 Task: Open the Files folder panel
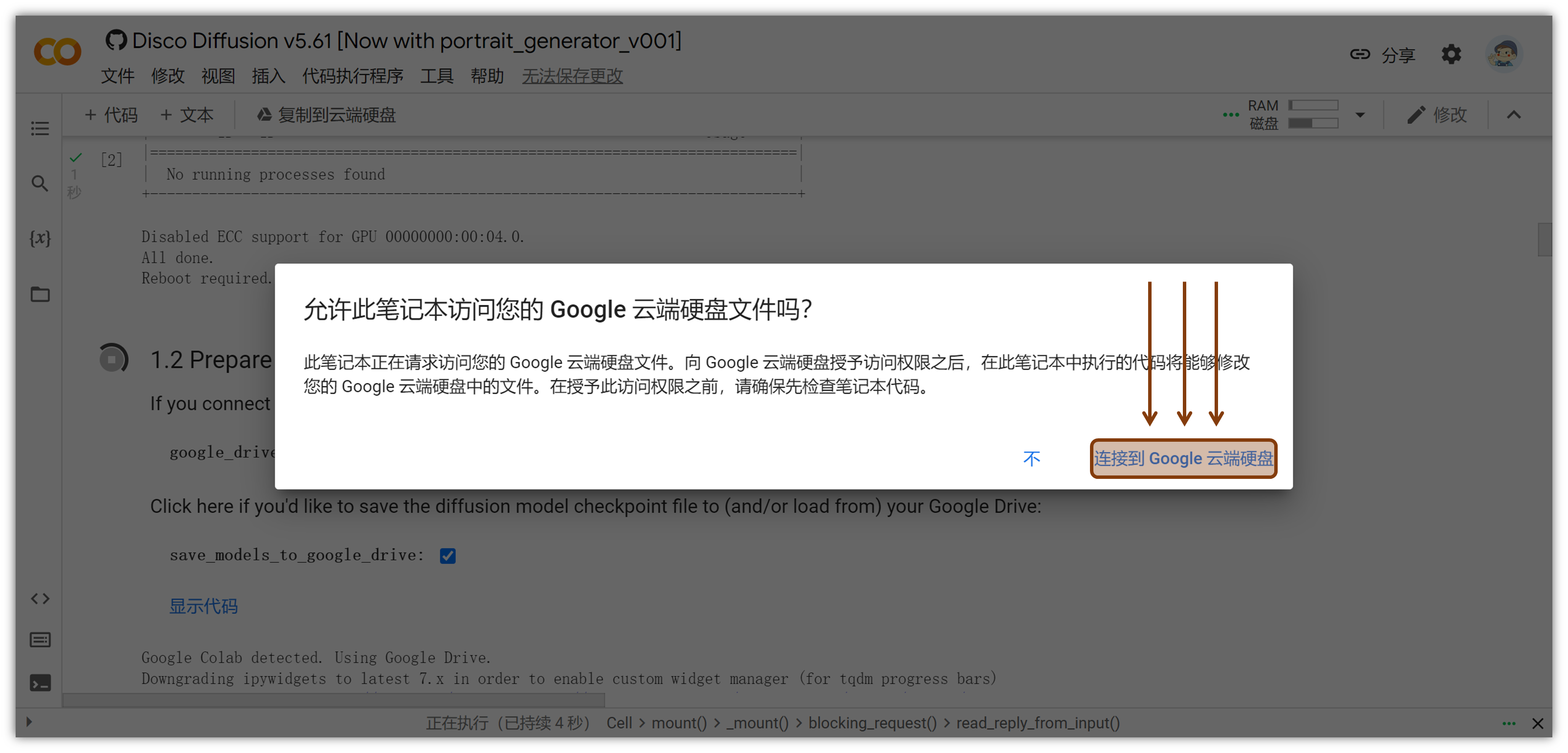[40, 295]
